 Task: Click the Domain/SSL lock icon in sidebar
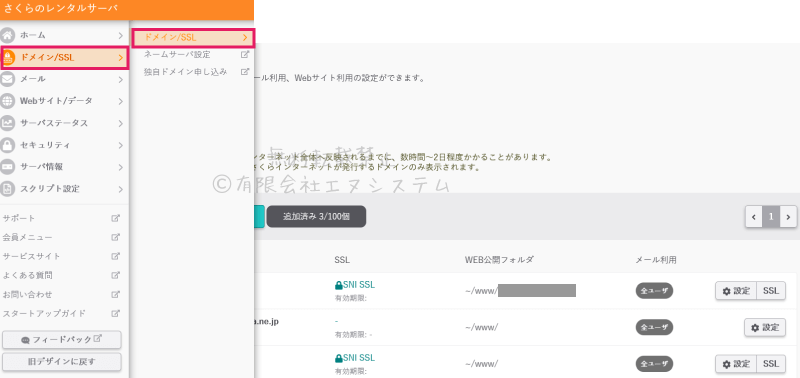pyautogui.click(x=9, y=58)
